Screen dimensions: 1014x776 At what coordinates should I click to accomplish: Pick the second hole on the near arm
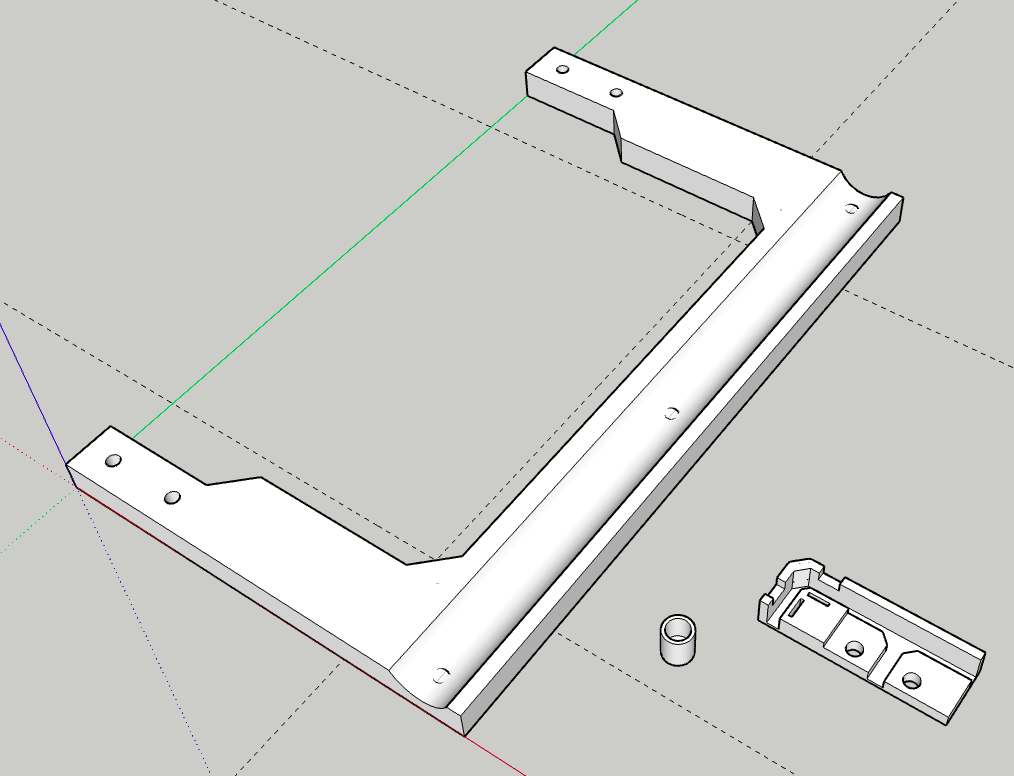[172, 497]
